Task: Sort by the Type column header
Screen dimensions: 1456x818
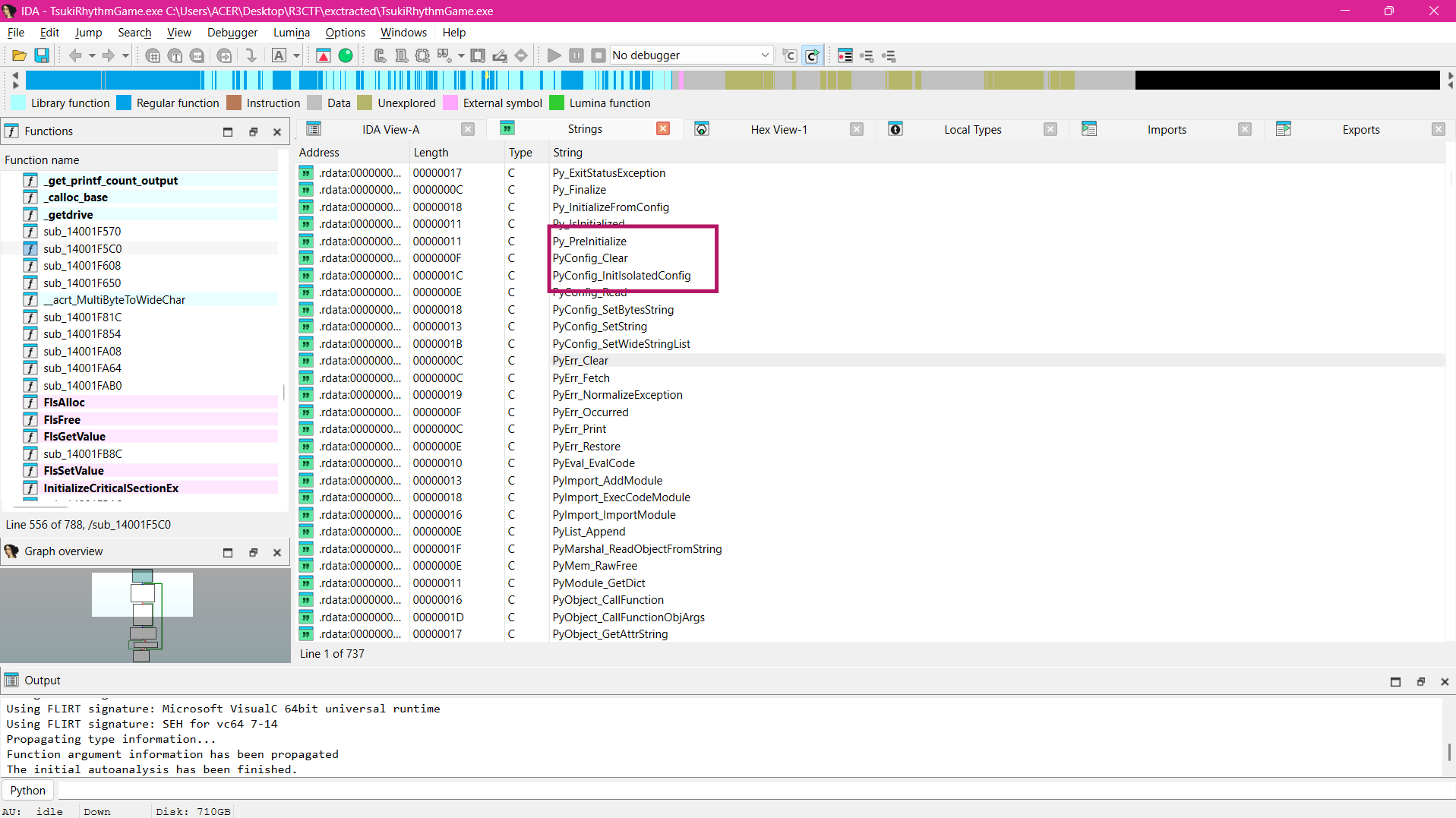Action: click(526, 153)
